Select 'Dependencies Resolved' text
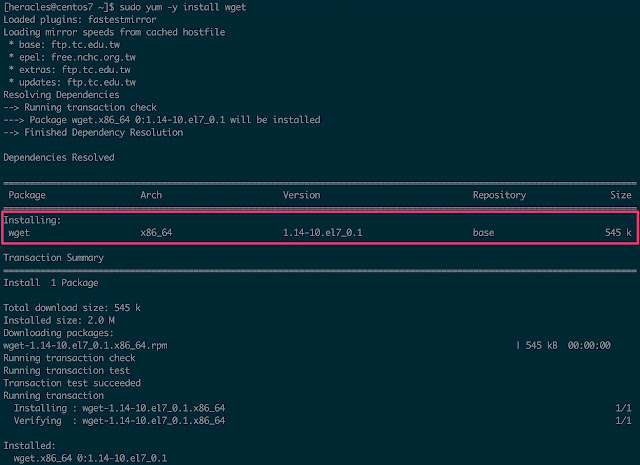Screen dimensions: 640x465 pyautogui.click(x=59, y=157)
